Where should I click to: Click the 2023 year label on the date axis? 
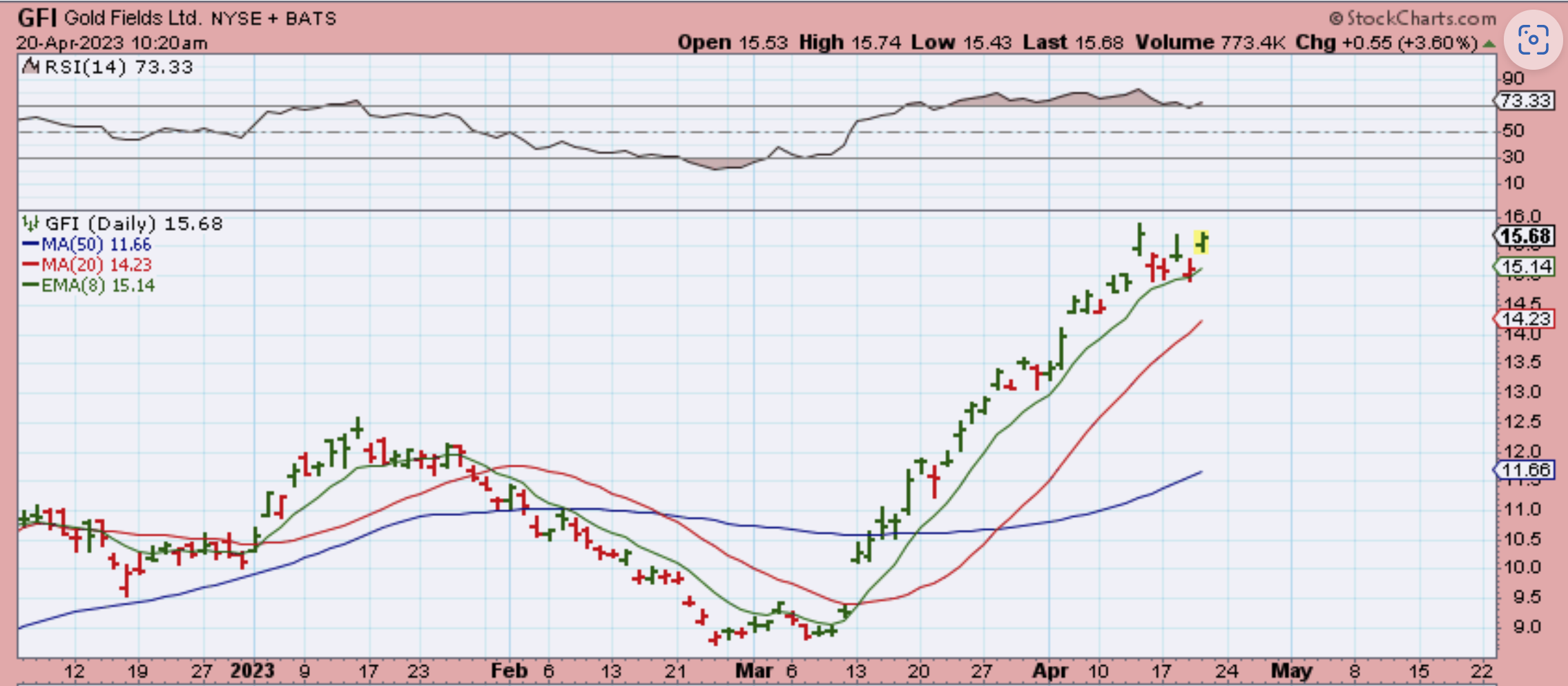[x=253, y=671]
